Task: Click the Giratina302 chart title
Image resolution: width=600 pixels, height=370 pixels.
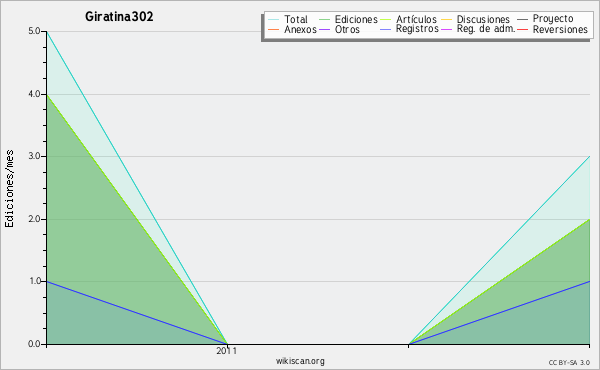Action: pos(119,16)
